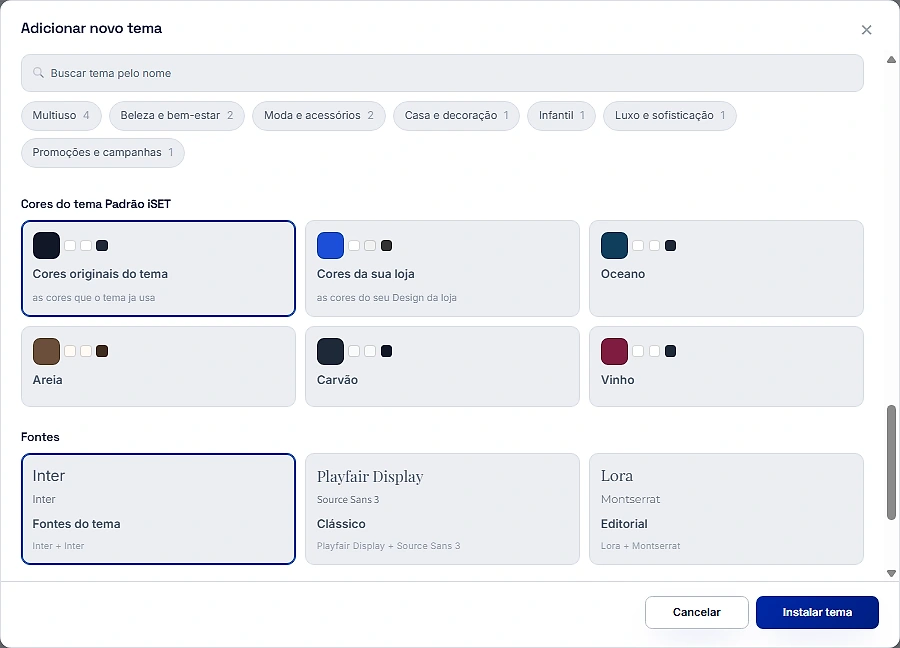Select the Clássico Playfair Display font pair
The width and height of the screenshot is (900, 648).
pyautogui.click(x=442, y=509)
